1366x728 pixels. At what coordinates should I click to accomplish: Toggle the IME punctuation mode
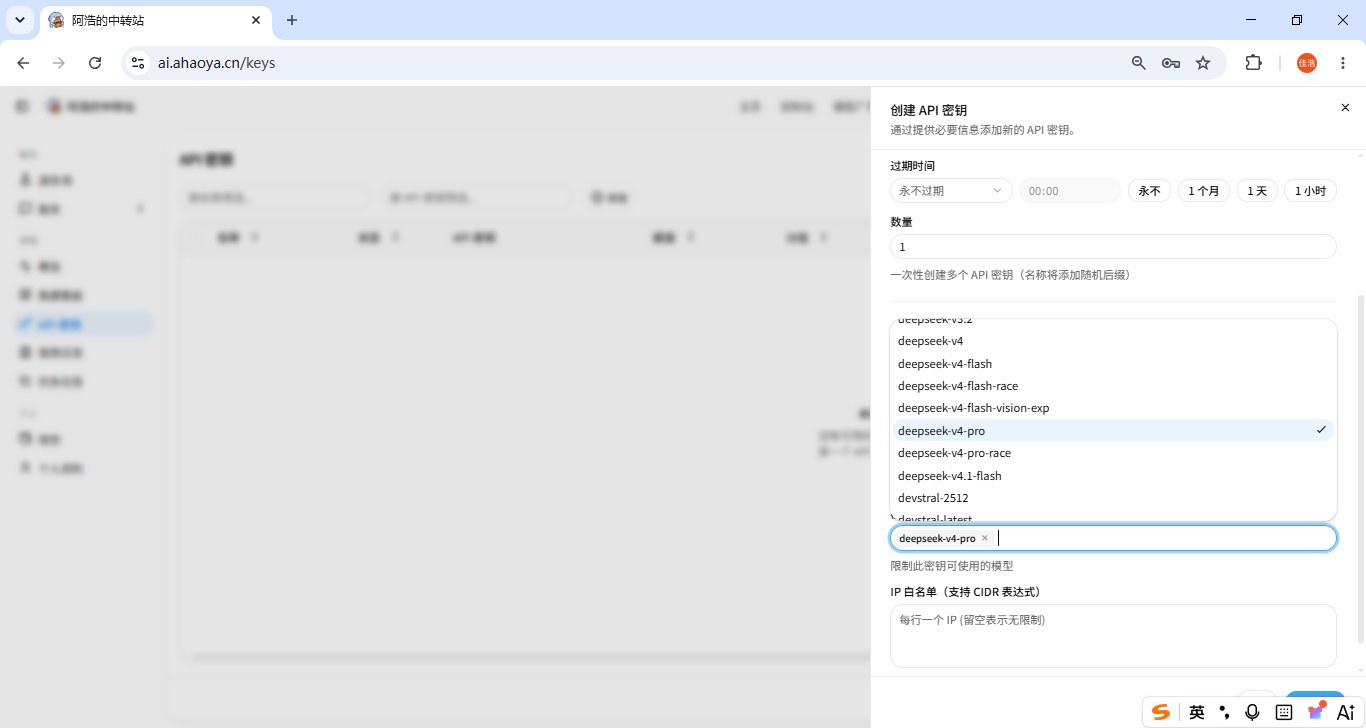pos(1225,712)
